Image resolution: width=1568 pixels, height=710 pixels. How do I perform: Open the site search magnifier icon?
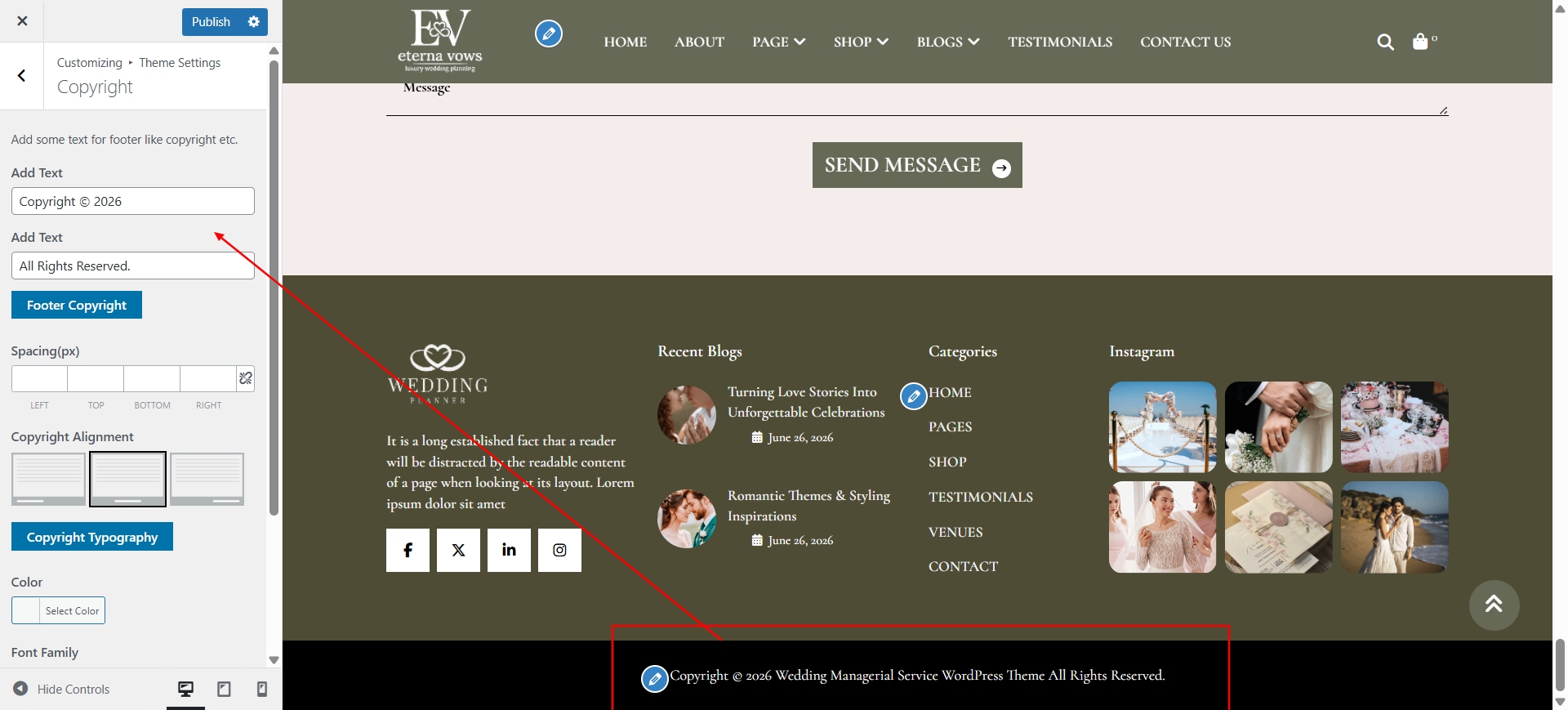[x=1385, y=42]
